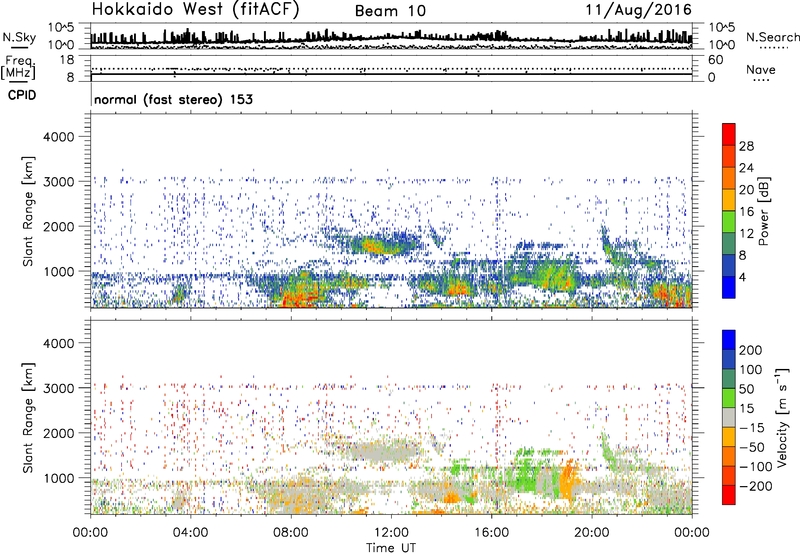Select the '08:00' time tick label

tap(291, 533)
